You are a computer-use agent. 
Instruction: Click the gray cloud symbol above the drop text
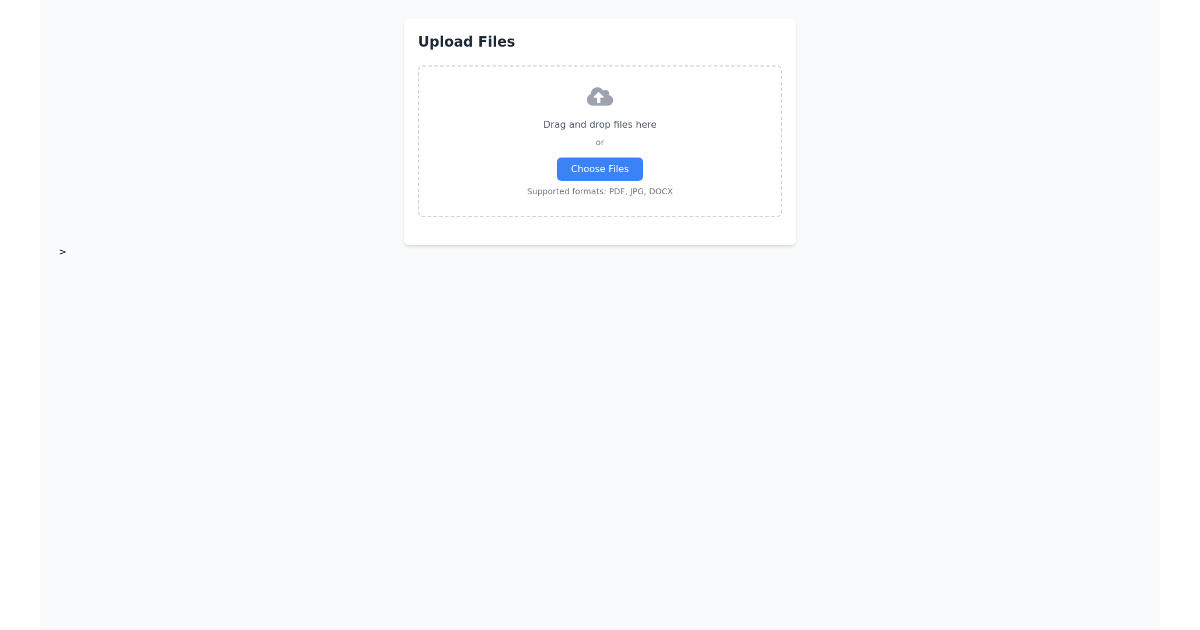coord(600,96)
